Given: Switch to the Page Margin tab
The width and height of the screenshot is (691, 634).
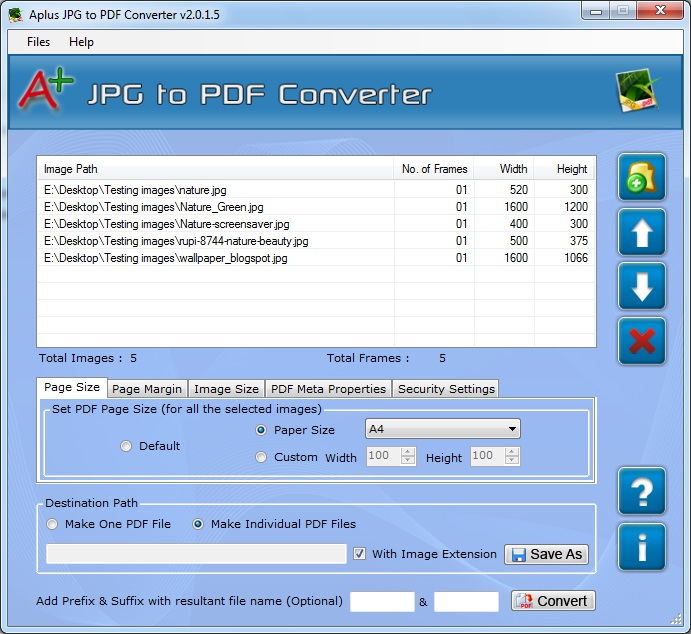Looking at the screenshot, I should pos(147,389).
